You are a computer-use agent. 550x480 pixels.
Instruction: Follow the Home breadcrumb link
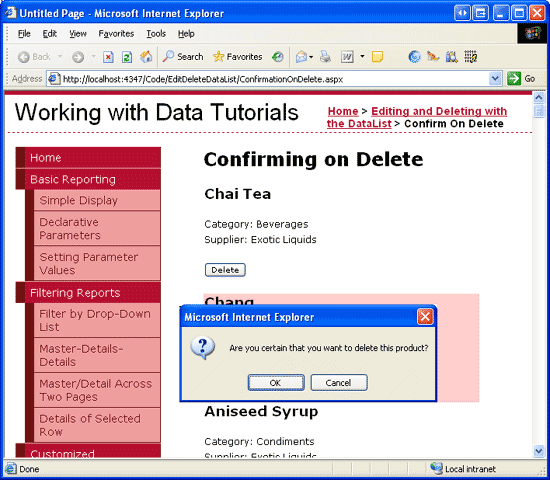(x=343, y=111)
